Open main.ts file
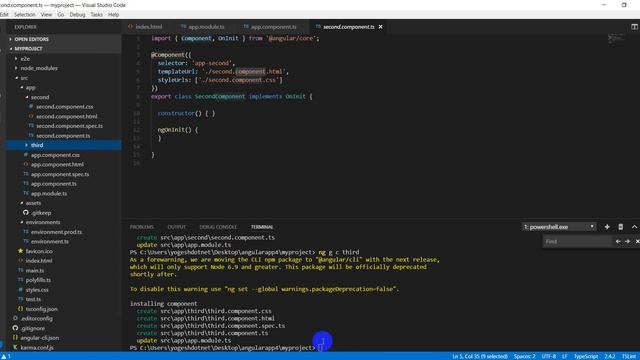The width and height of the screenshot is (640, 360). pos(35,271)
